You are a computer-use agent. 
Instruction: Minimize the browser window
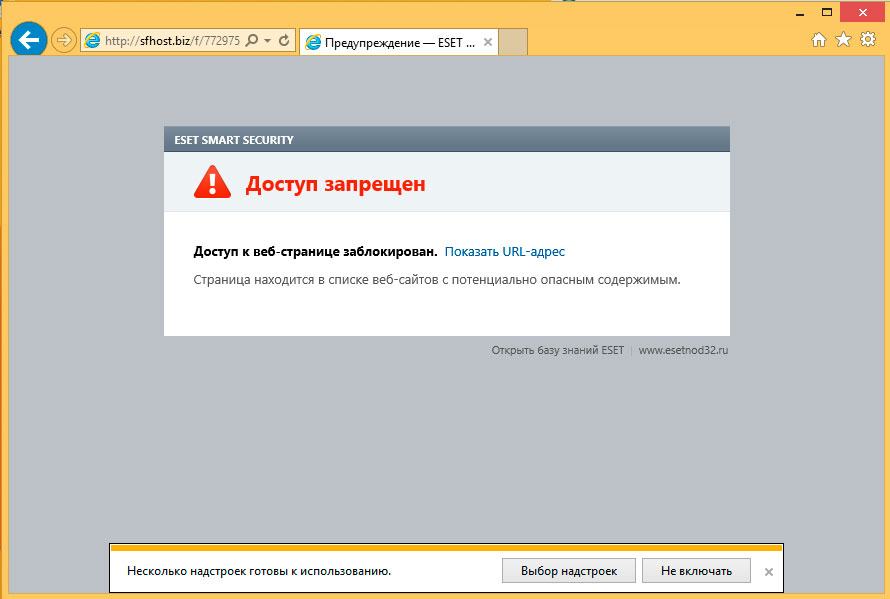(800, 12)
